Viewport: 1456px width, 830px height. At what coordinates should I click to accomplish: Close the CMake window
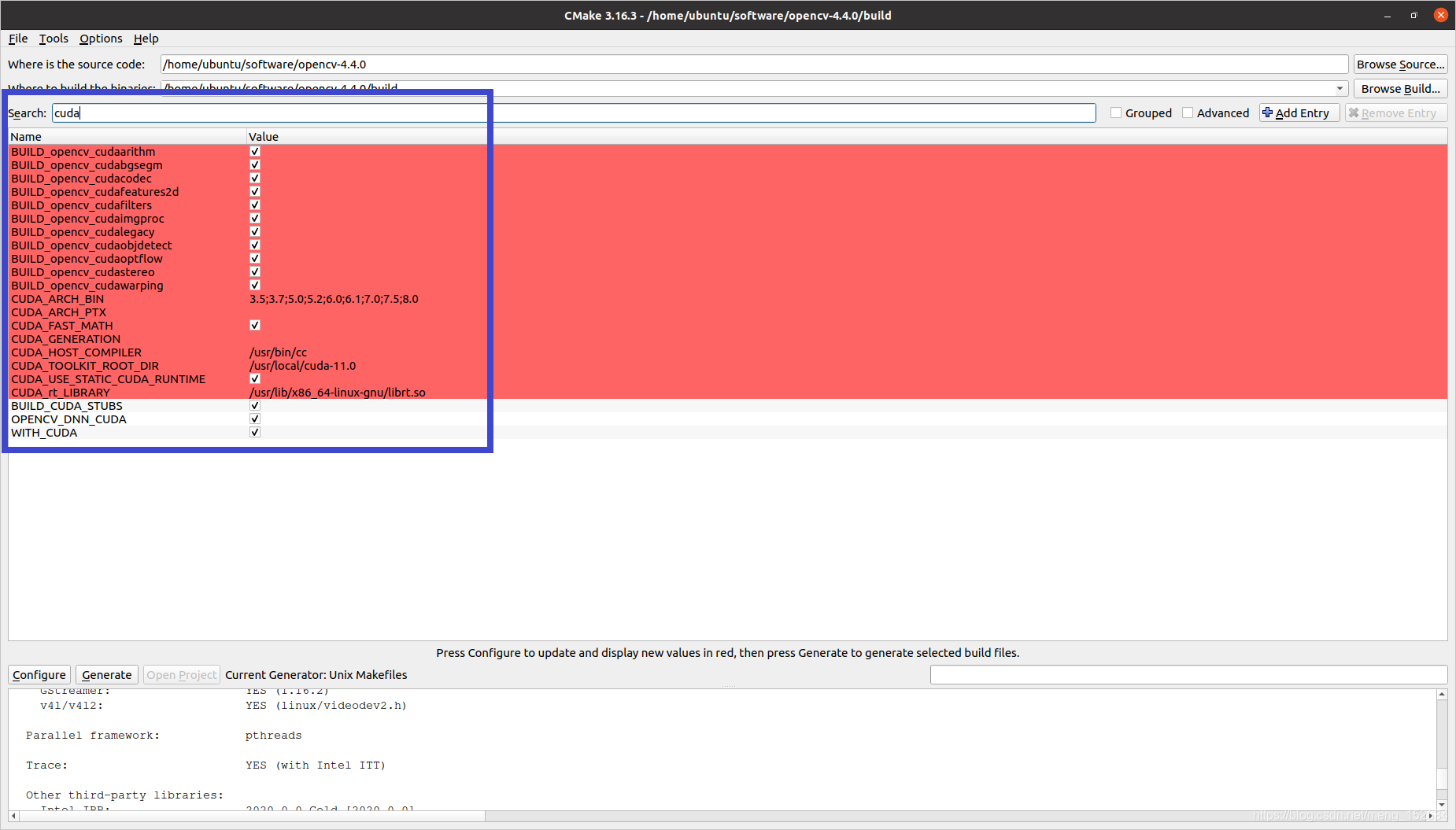pyautogui.click(x=1441, y=15)
